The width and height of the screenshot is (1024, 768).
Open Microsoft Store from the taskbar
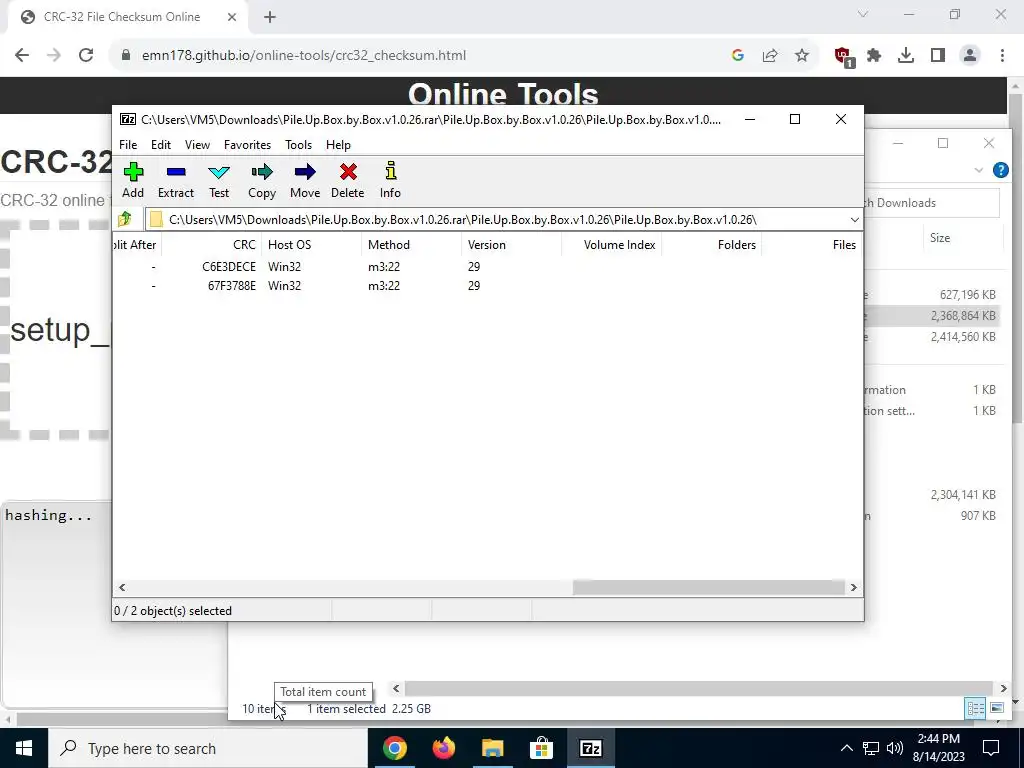click(541, 748)
